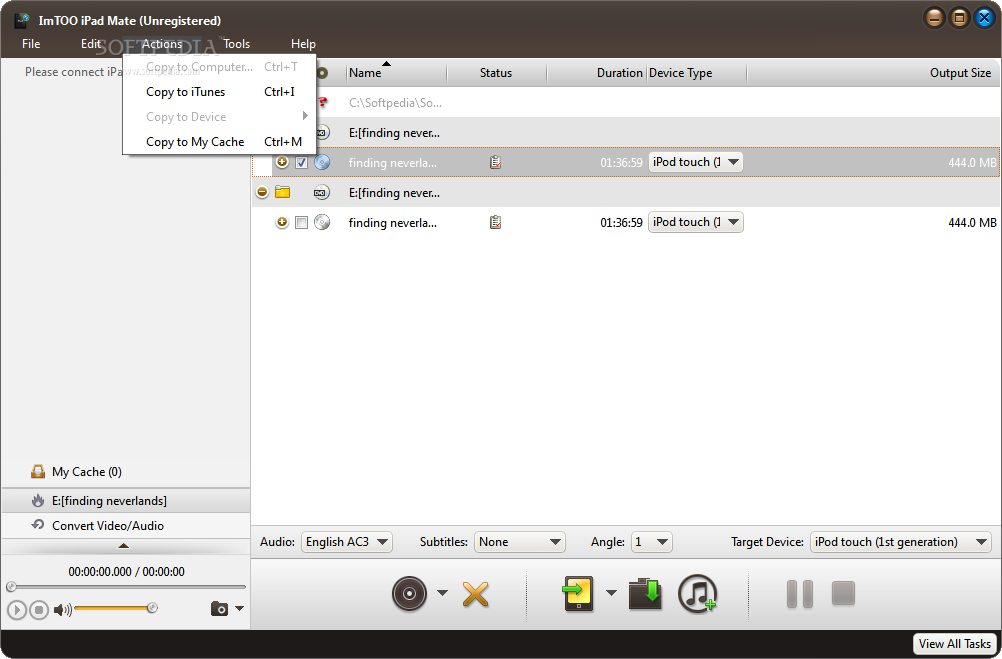The width and height of the screenshot is (1002, 659).
Task: Click the status clipboard icon in selected row
Action: tap(495, 162)
